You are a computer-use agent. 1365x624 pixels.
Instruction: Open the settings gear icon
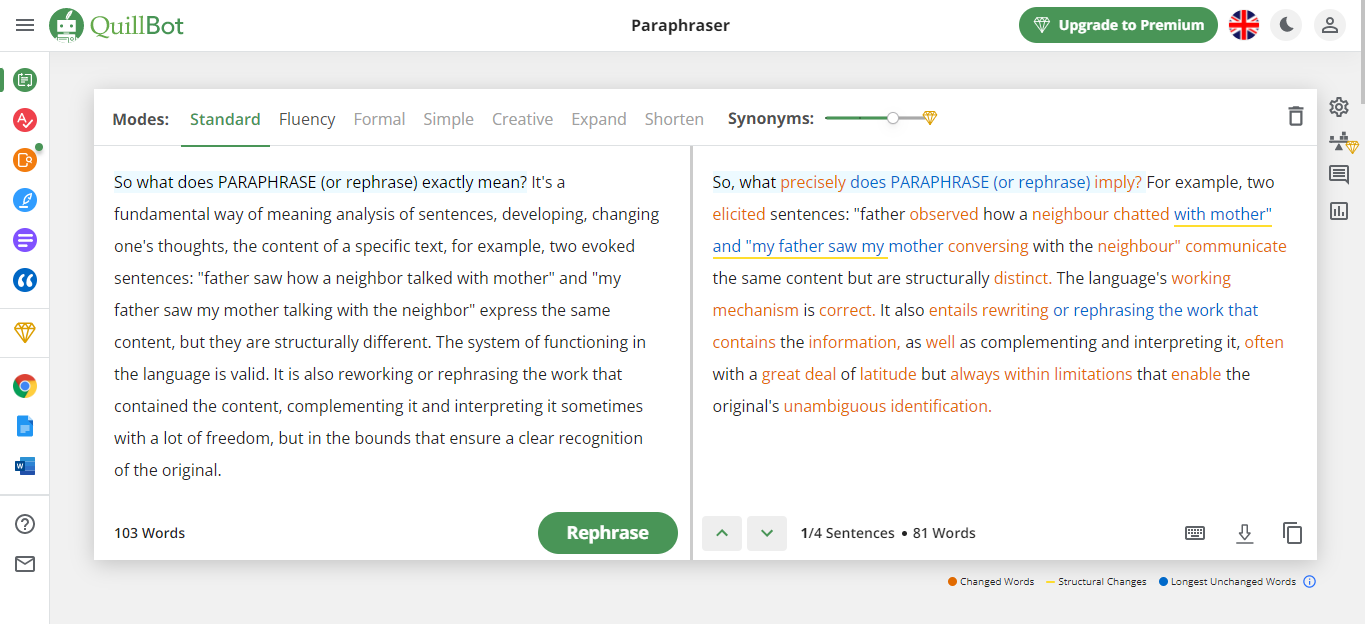coord(1339,107)
